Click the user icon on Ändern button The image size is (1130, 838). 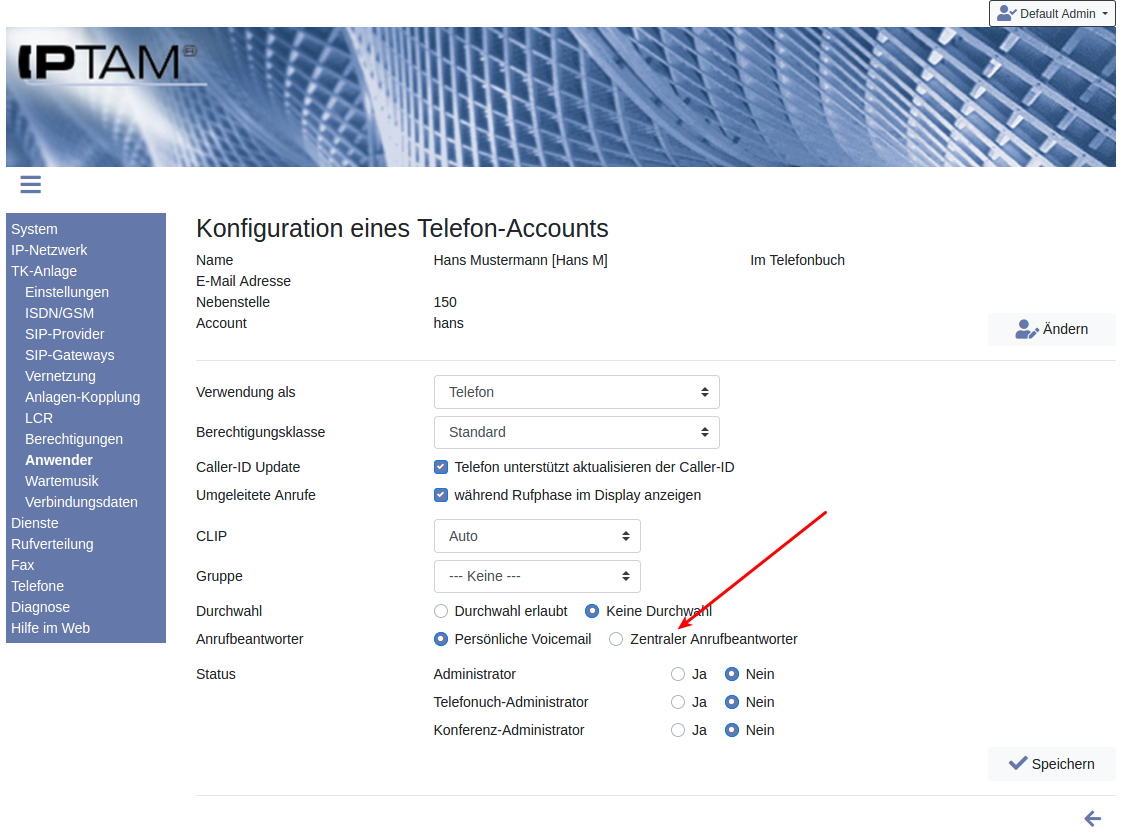point(1026,329)
